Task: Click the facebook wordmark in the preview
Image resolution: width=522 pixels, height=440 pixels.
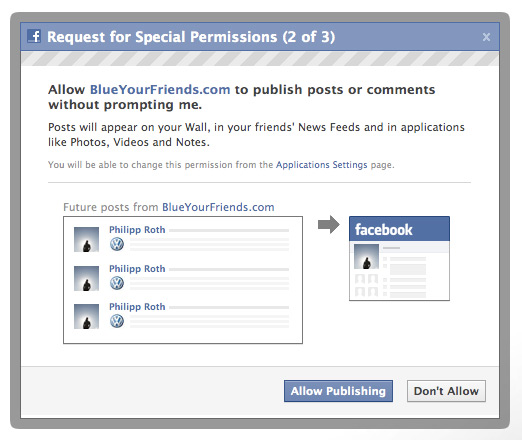Action: click(383, 230)
